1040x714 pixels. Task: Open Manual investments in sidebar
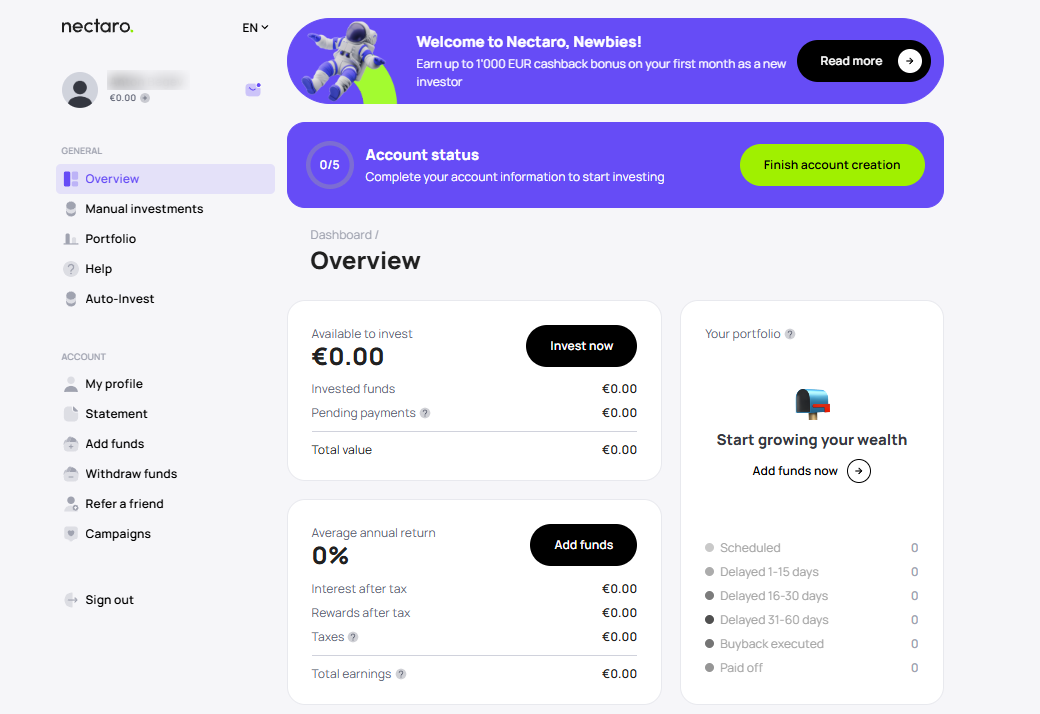click(144, 209)
